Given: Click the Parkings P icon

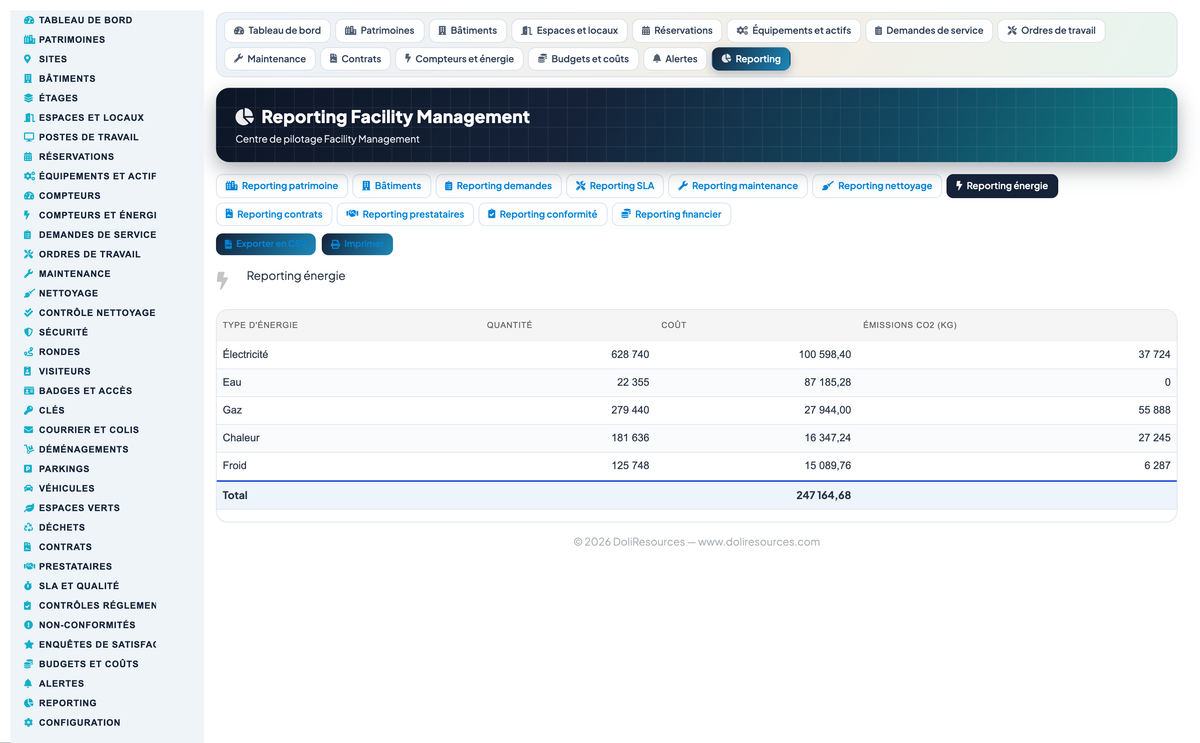Looking at the screenshot, I should [x=29, y=469].
